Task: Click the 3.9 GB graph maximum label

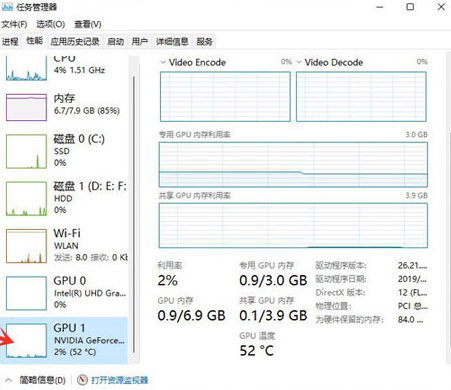Action: pyautogui.click(x=417, y=195)
